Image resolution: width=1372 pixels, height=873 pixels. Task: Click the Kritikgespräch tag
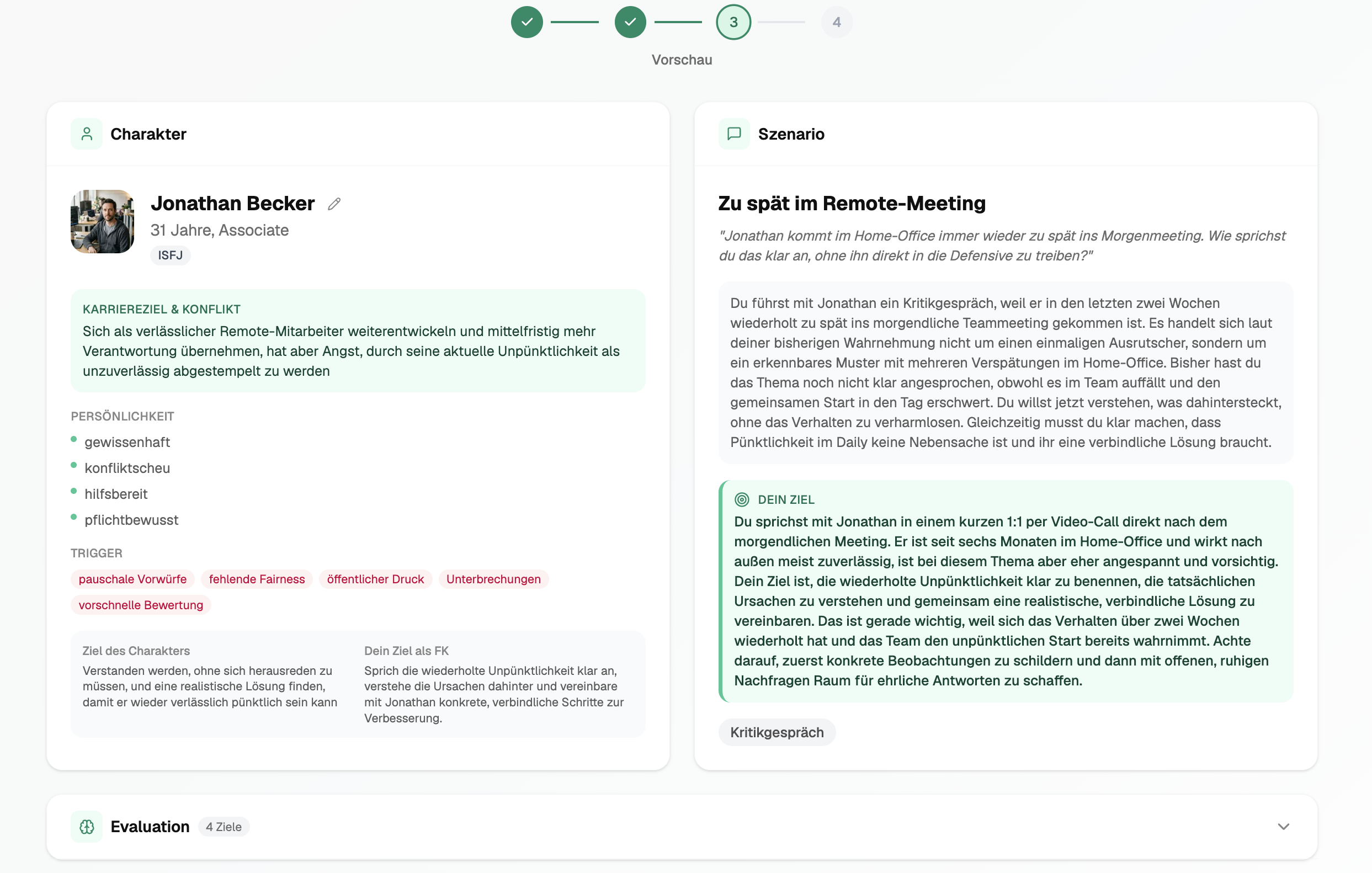[x=776, y=732]
